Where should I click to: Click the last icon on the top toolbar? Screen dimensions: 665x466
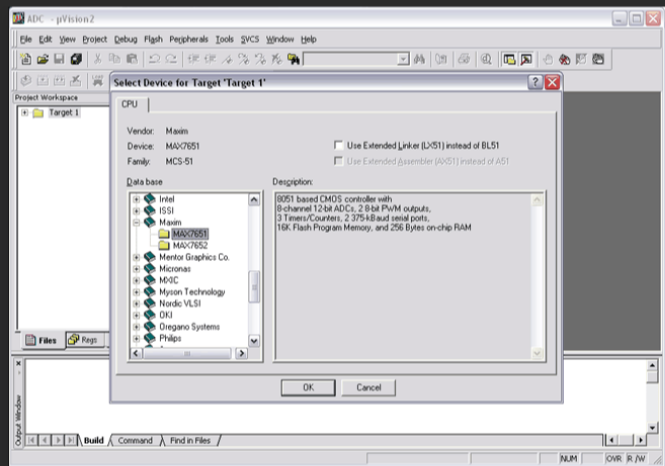click(598, 59)
